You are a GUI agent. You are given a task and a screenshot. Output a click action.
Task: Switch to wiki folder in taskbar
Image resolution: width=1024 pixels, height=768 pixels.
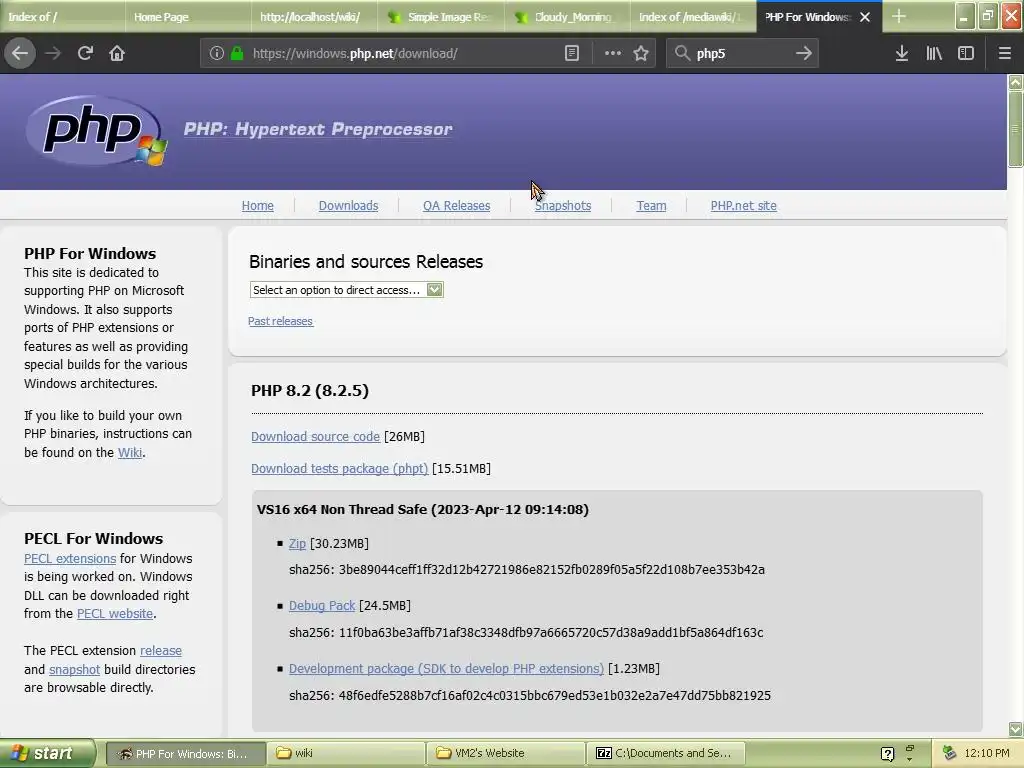coord(347,753)
